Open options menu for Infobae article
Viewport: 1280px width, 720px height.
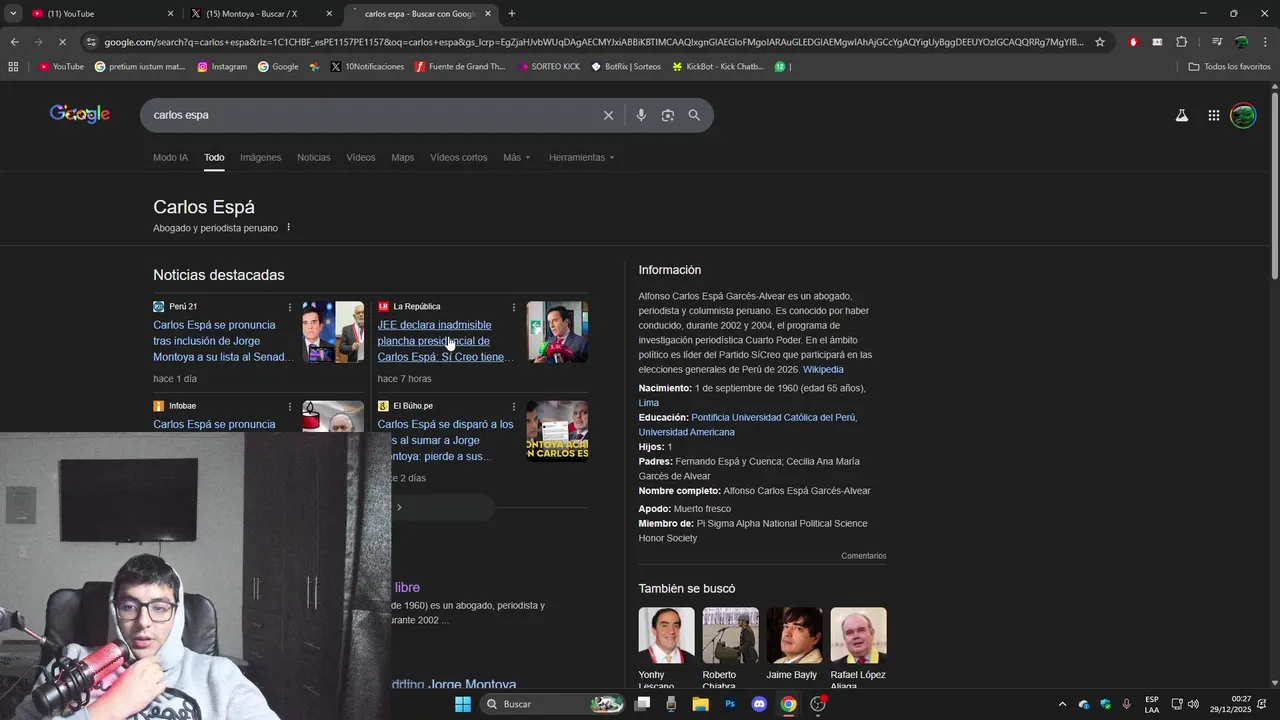(x=290, y=406)
